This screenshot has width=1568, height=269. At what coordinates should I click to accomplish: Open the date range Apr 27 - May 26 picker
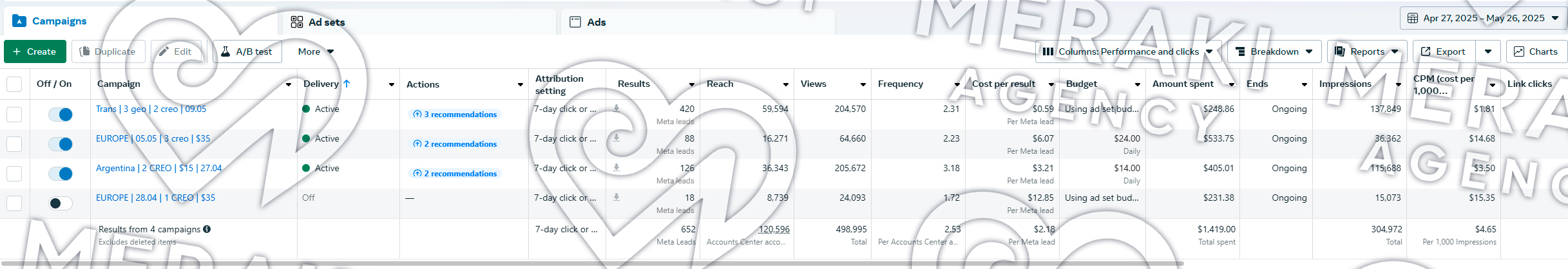point(1484,18)
